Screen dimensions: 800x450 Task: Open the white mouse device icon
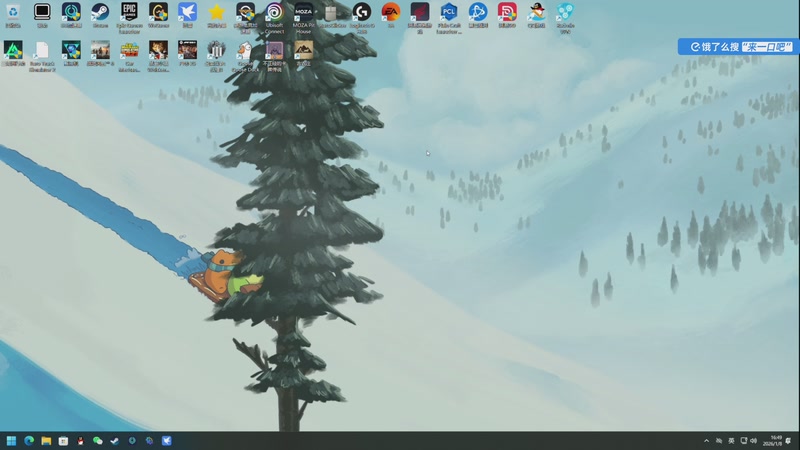click(x=332, y=15)
